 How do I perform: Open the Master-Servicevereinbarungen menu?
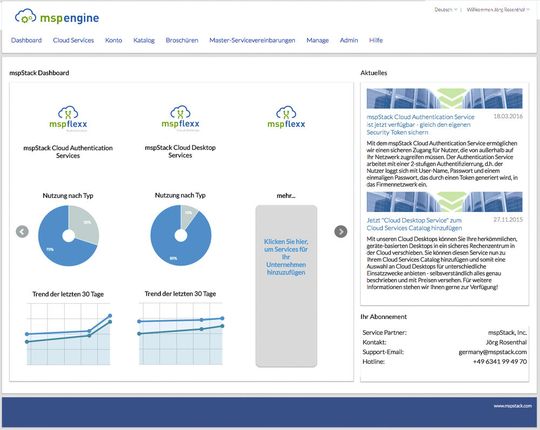tap(252, 40)
